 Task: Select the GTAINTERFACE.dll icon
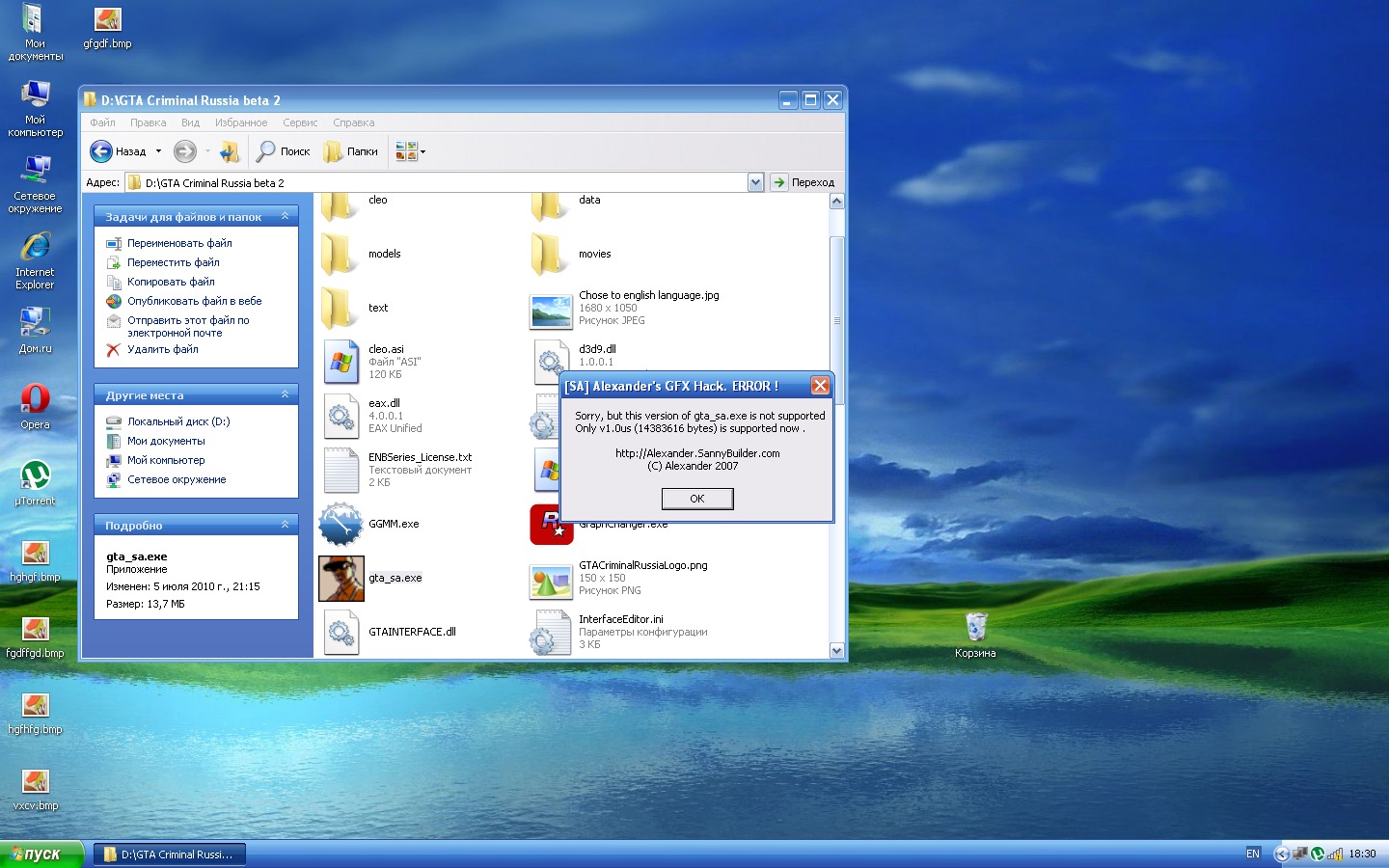click(341, 632)
